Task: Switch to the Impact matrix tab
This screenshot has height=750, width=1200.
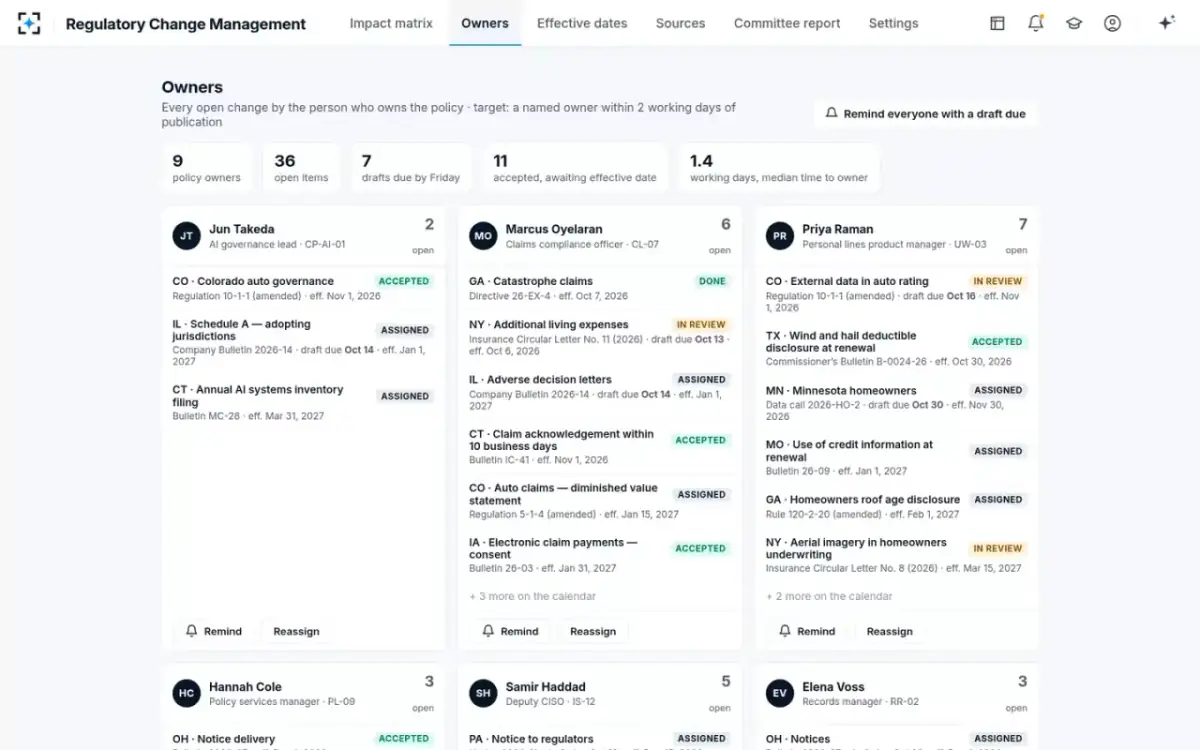Action: coord(391,23)
